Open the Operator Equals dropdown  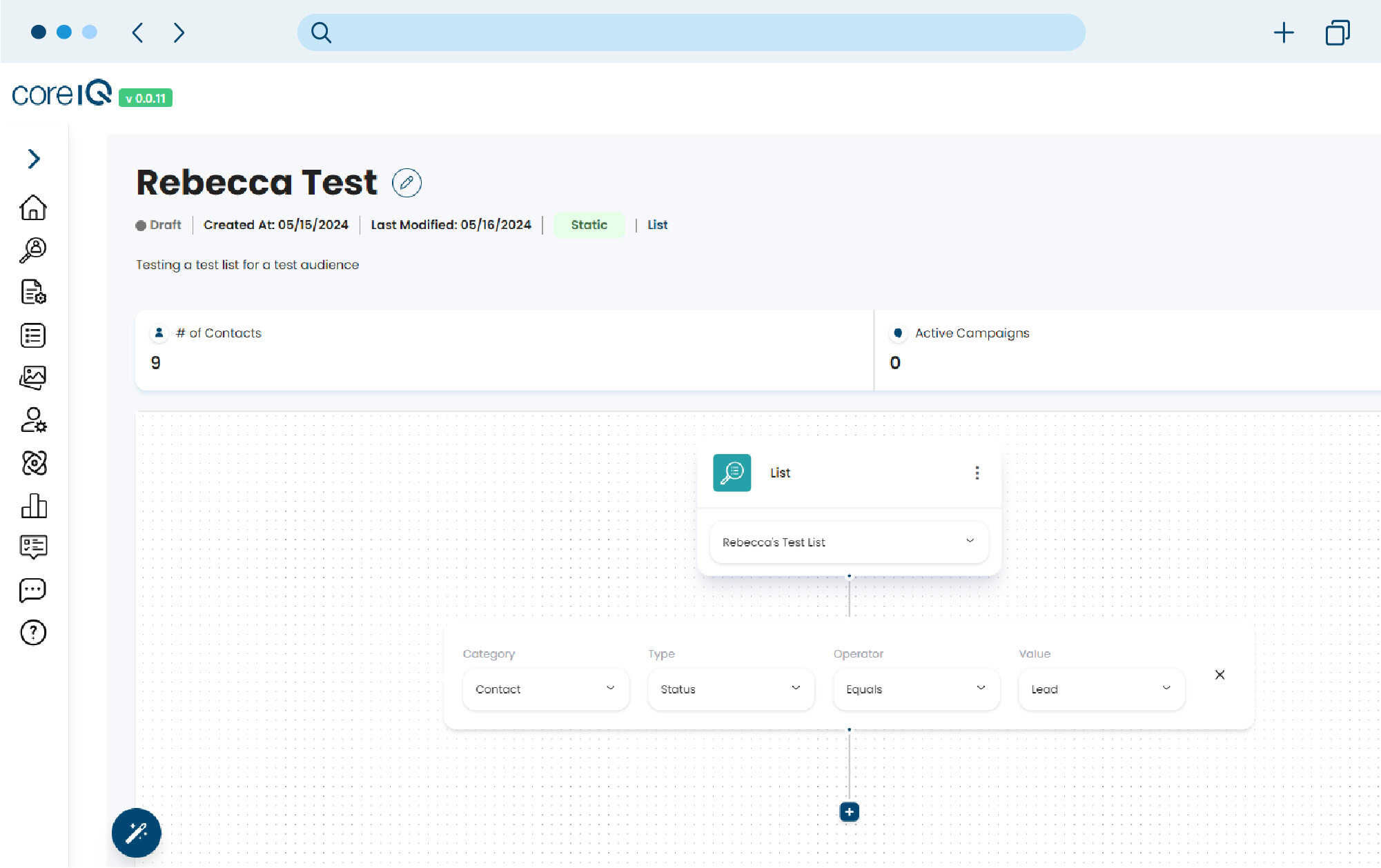[x=915, y=689]
